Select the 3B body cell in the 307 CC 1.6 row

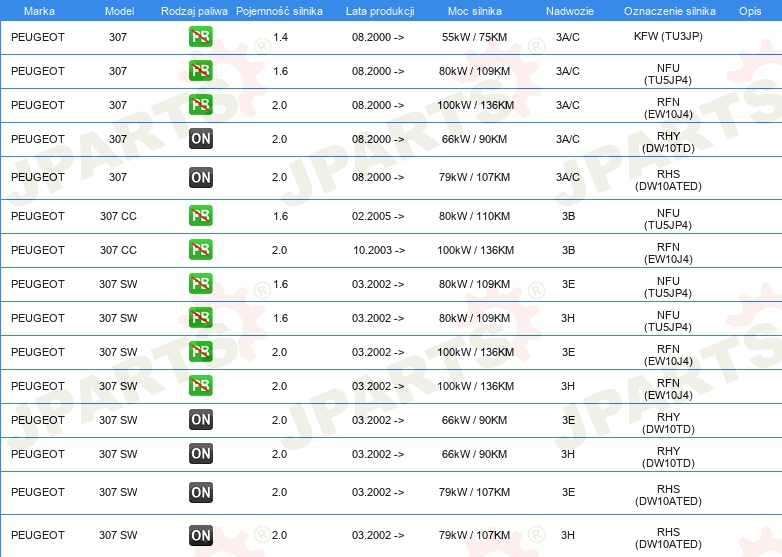pos(569,216)
